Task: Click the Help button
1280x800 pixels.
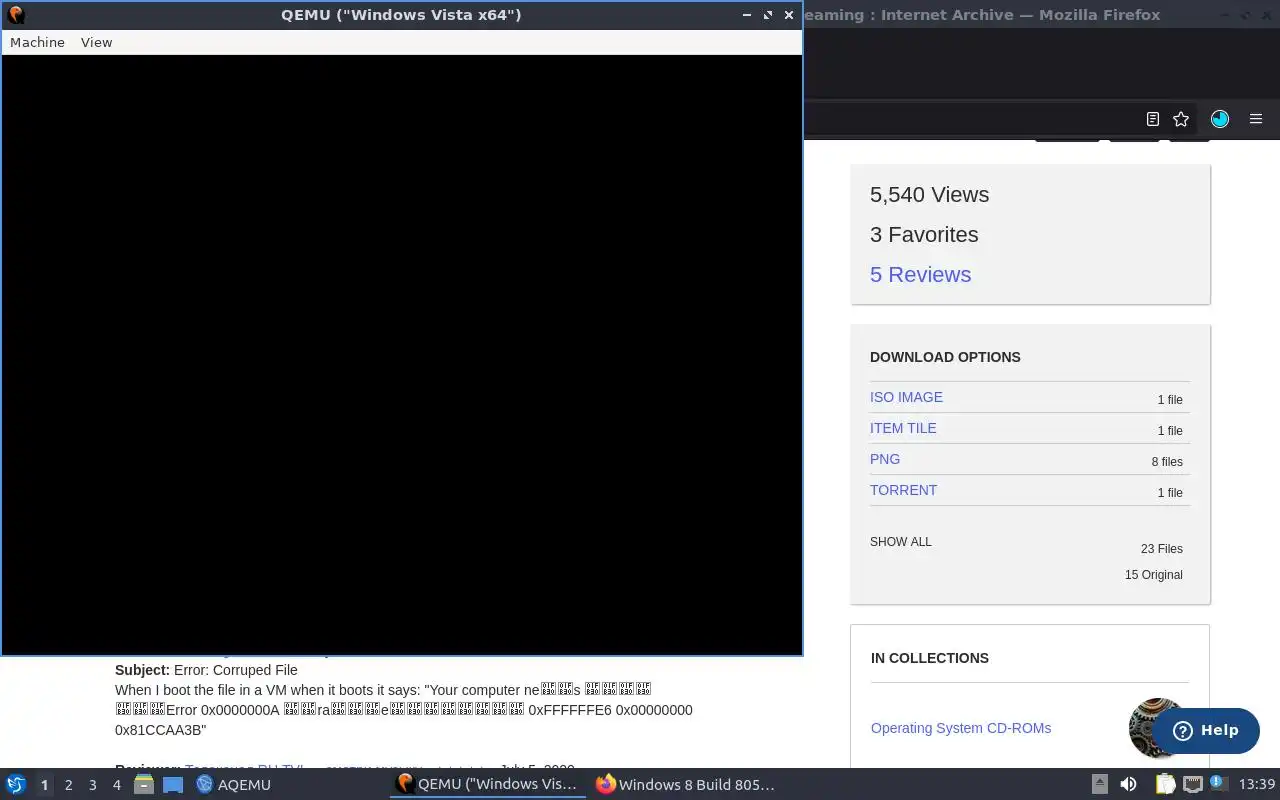Action: tap(1205, 730)
